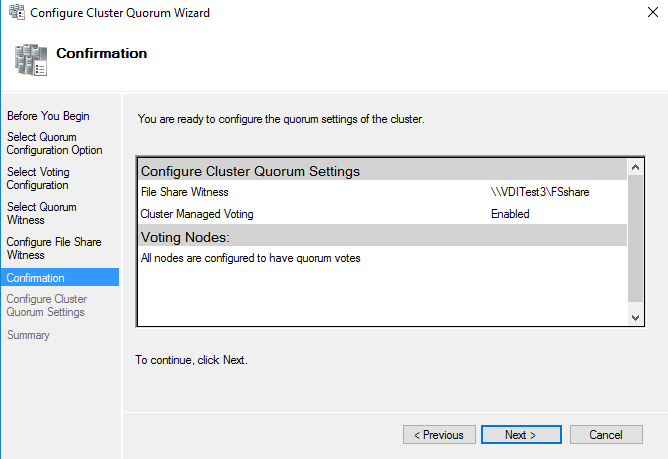Click the Summary step in sidebar

coord(28,335)
